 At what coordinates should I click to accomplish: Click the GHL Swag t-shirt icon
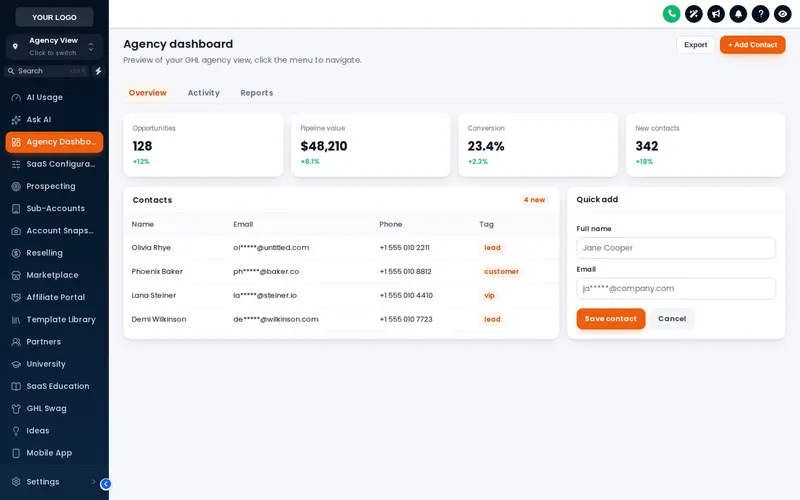16,409
